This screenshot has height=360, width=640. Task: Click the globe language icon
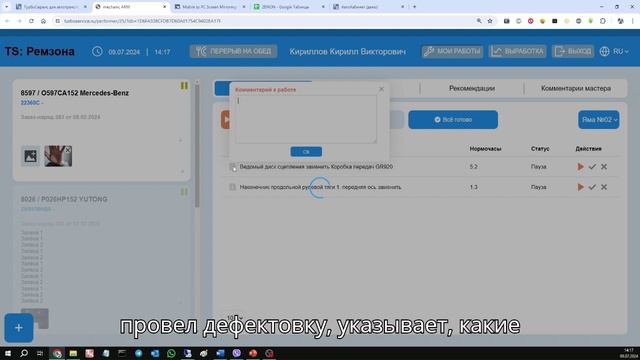(604, 51)
